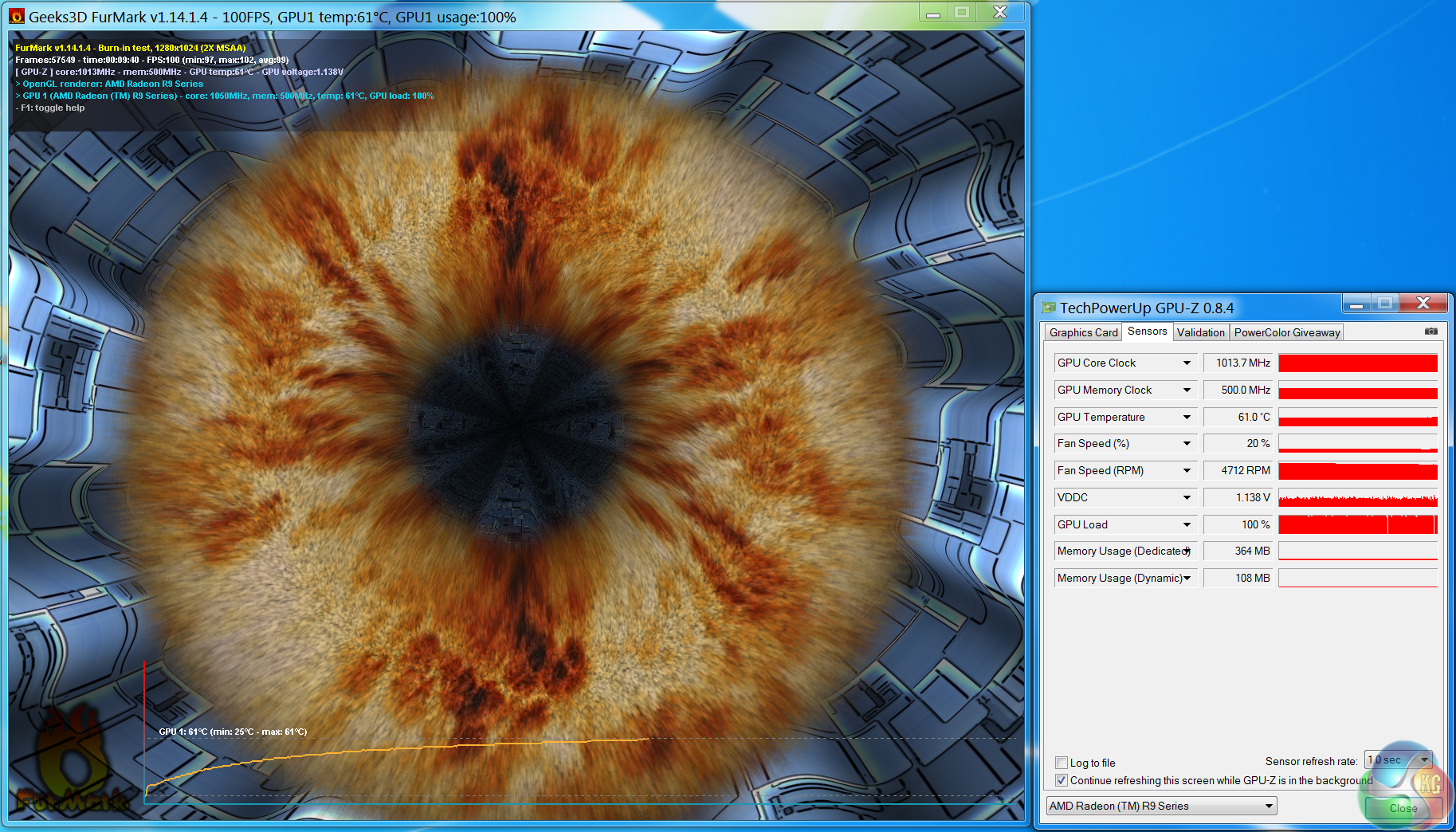This screenshot has height=832, width=1456.
Task: Close GPU-Z using the title bar X
Action: point(1423,304)
